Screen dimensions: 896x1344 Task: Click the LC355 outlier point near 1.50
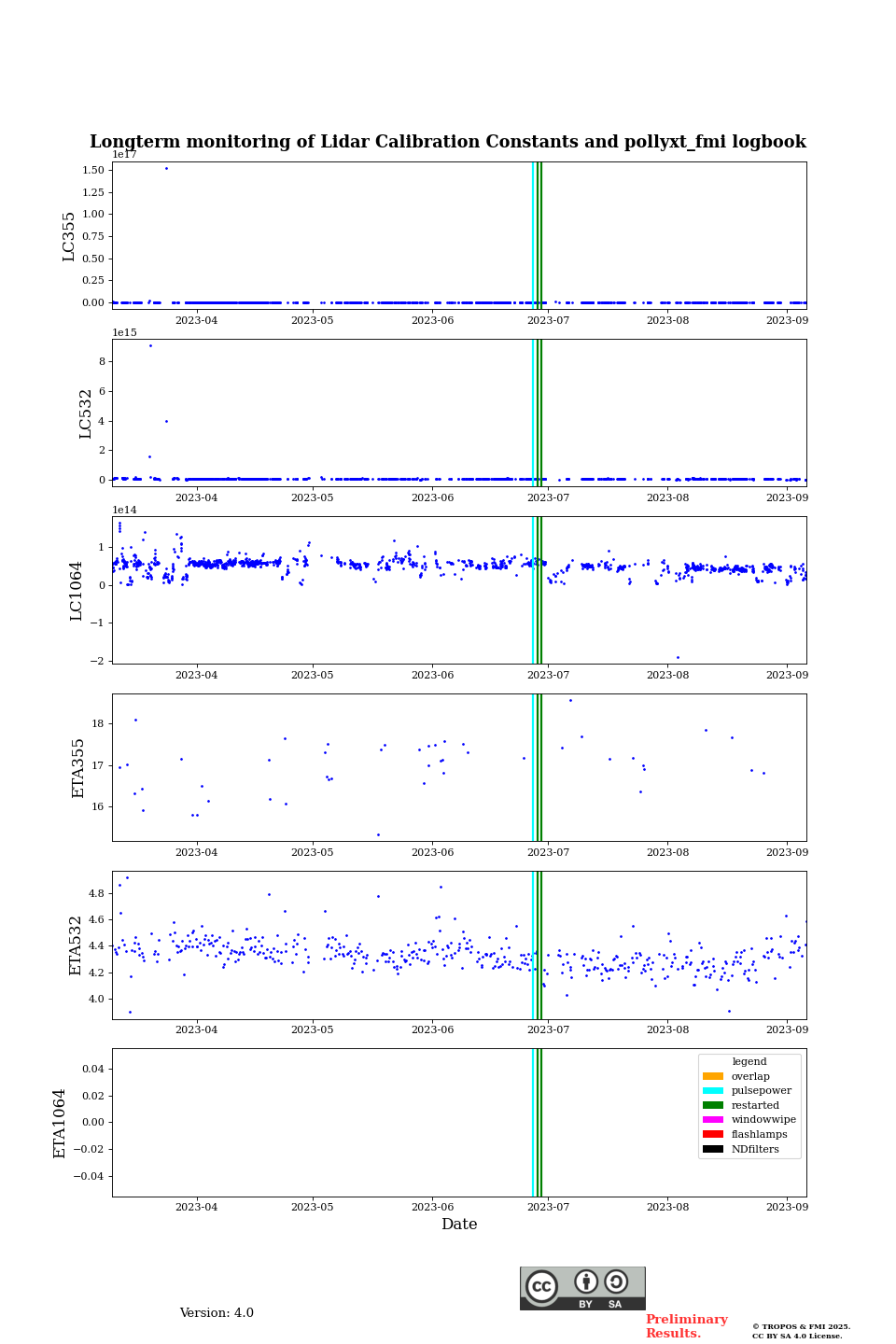tap(166, 169)
